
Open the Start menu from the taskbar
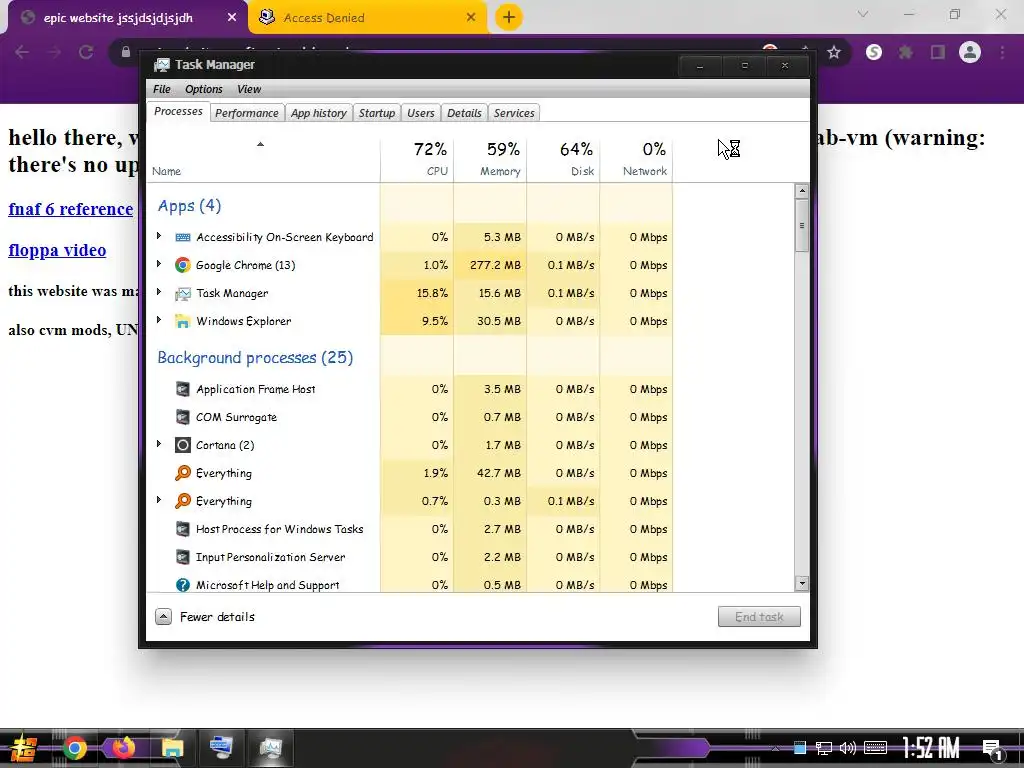click(24, 748)
